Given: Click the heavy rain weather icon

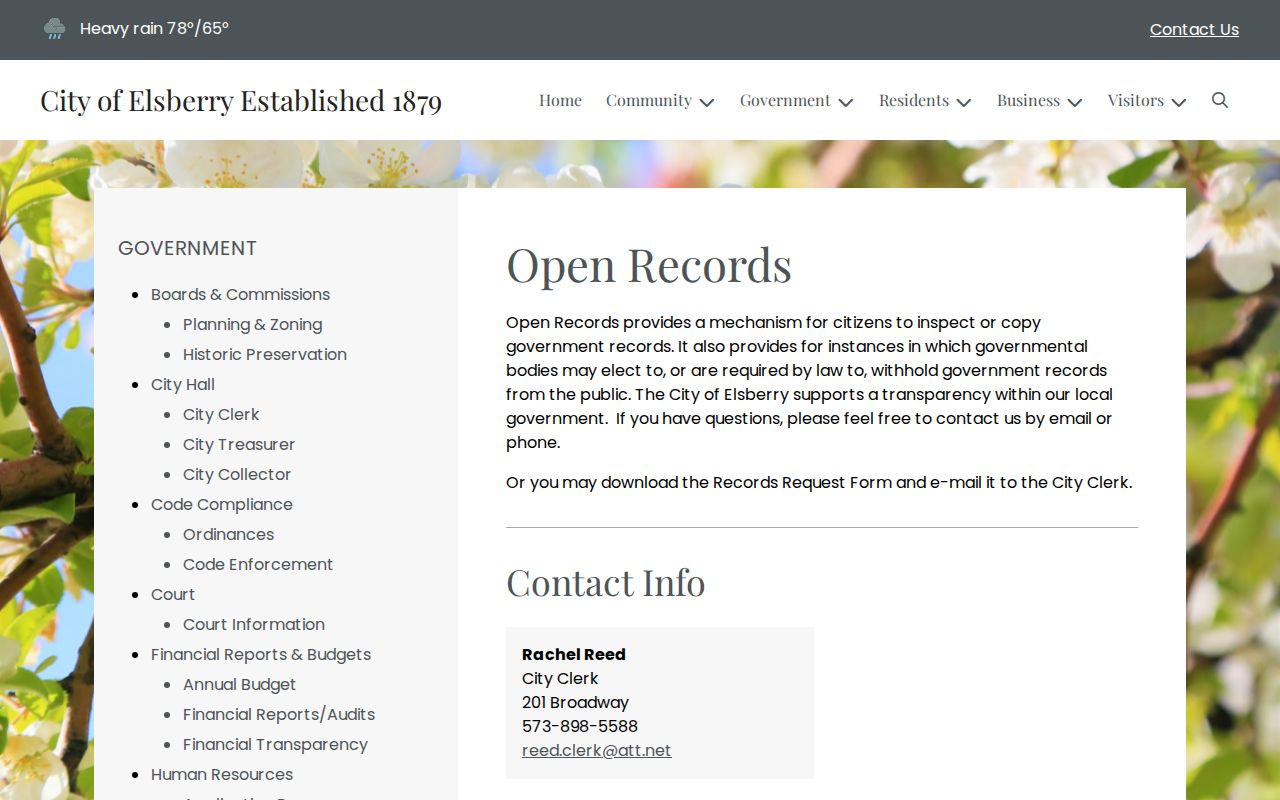Looking at the screenshot, I should pyautogui.click(x=54, y=29).
